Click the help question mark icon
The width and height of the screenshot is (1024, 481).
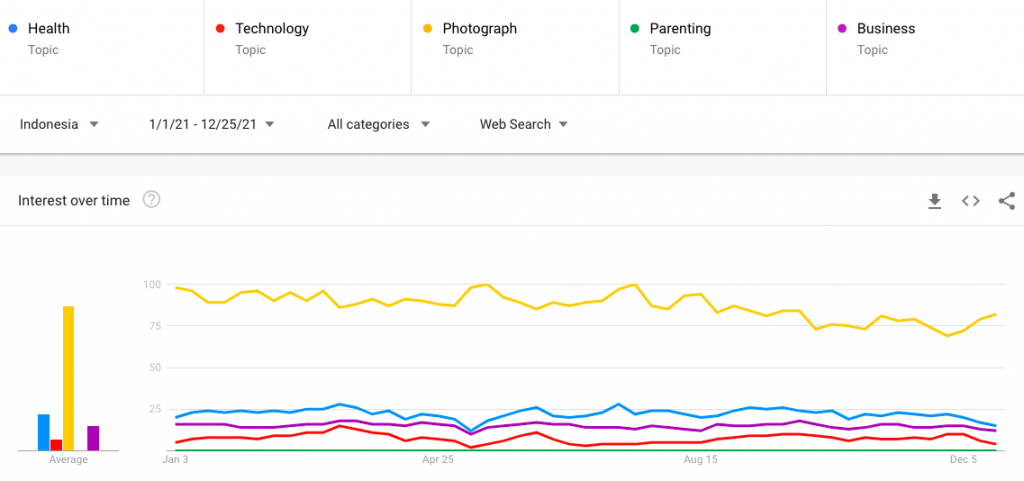152,200
